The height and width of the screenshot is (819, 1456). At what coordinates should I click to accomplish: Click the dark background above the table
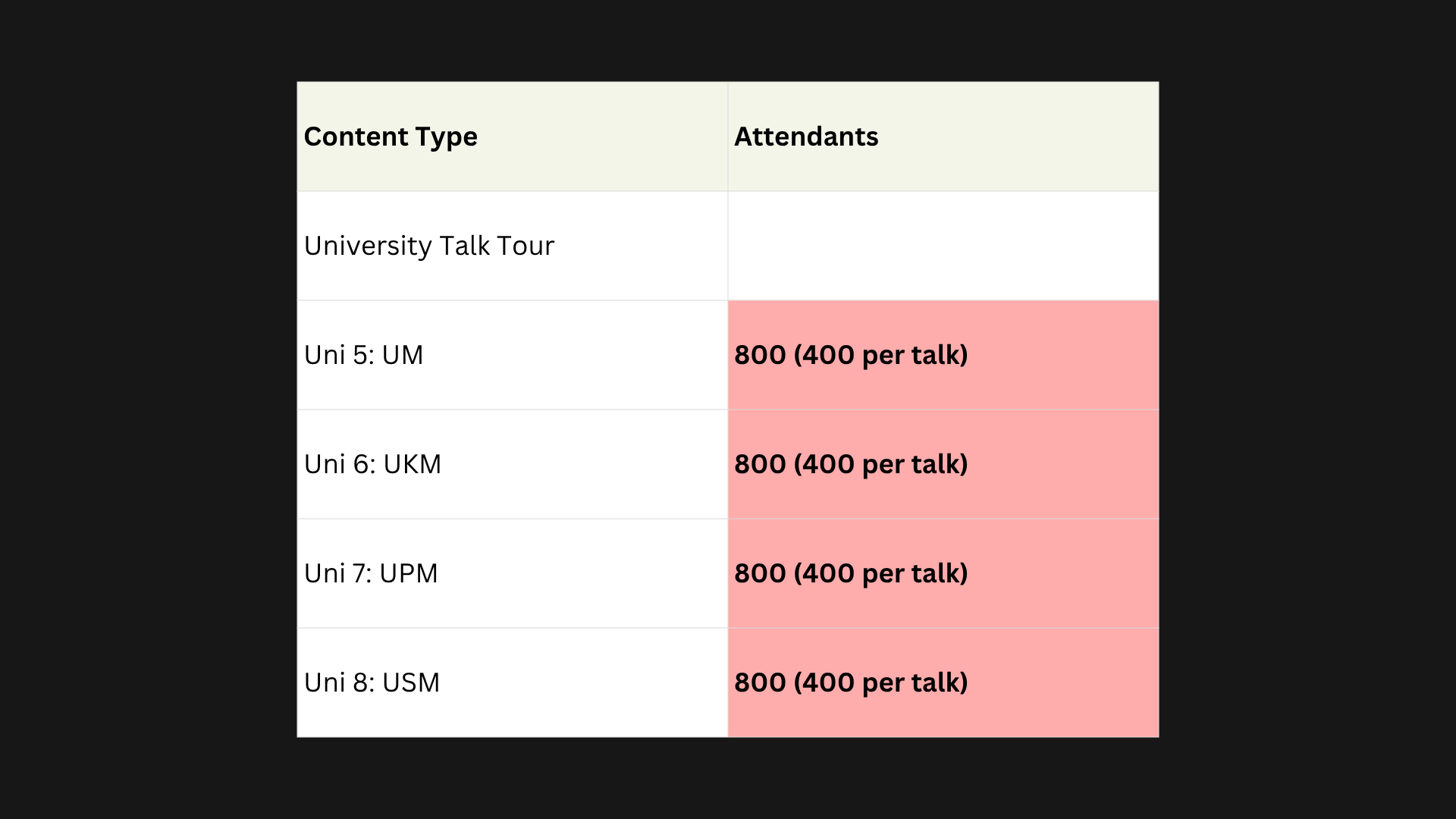(728, 39)
